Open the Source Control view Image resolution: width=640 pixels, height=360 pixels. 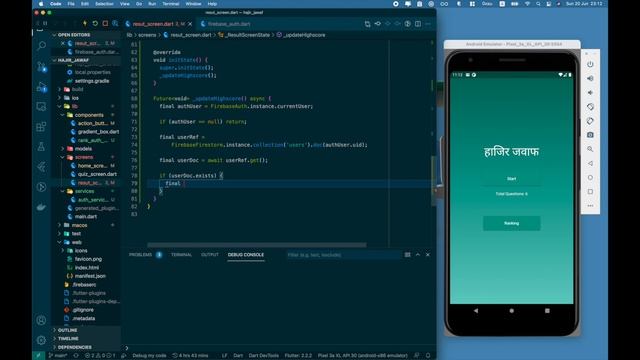(41, 66)
